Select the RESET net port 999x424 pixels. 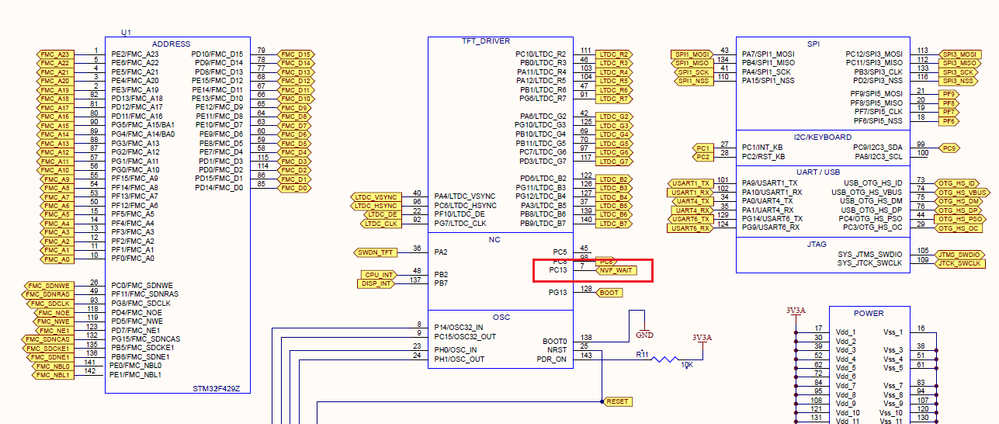tap(617, 402)
